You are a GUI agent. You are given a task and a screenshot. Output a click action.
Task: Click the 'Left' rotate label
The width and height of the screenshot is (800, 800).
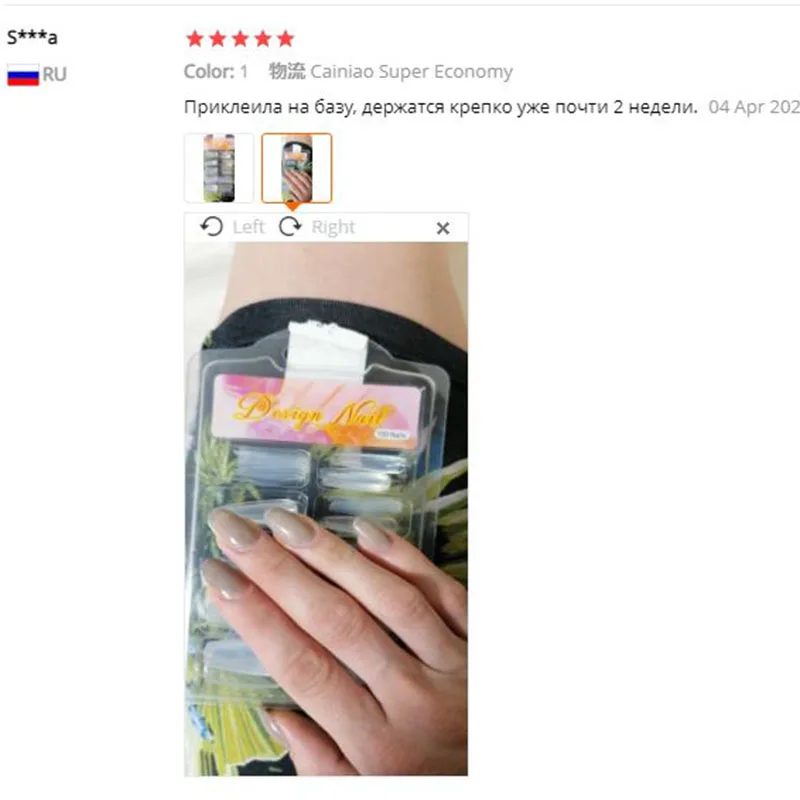248,227
